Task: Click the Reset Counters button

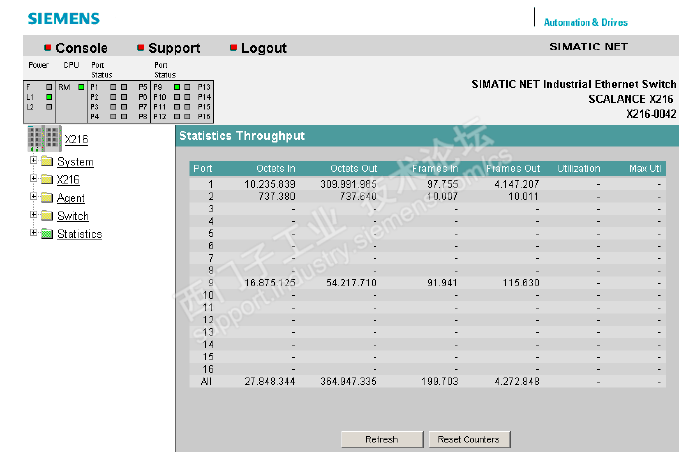Action: coord(469,439)
